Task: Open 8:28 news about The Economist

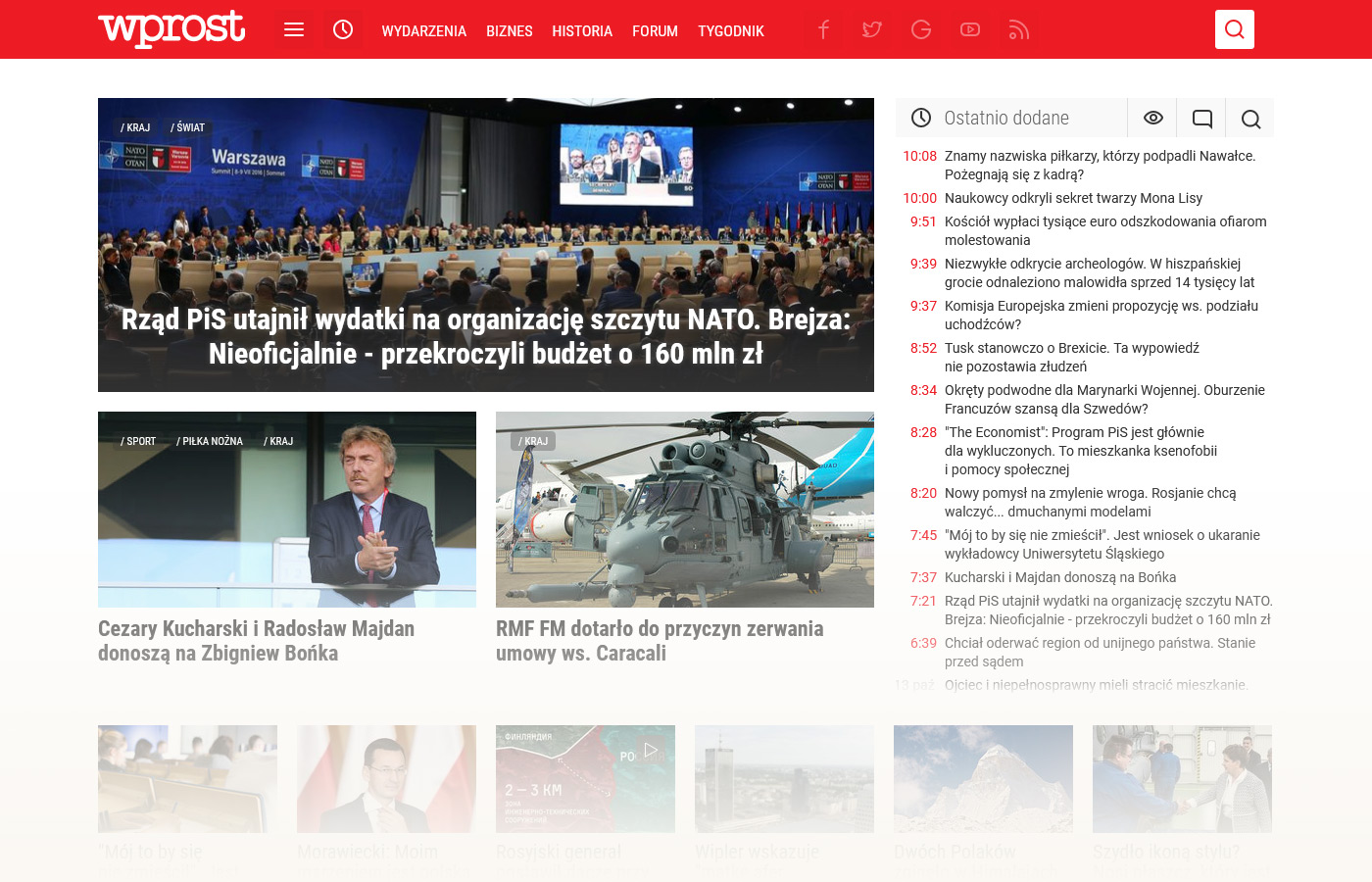Action: (x=1081, y=451)
